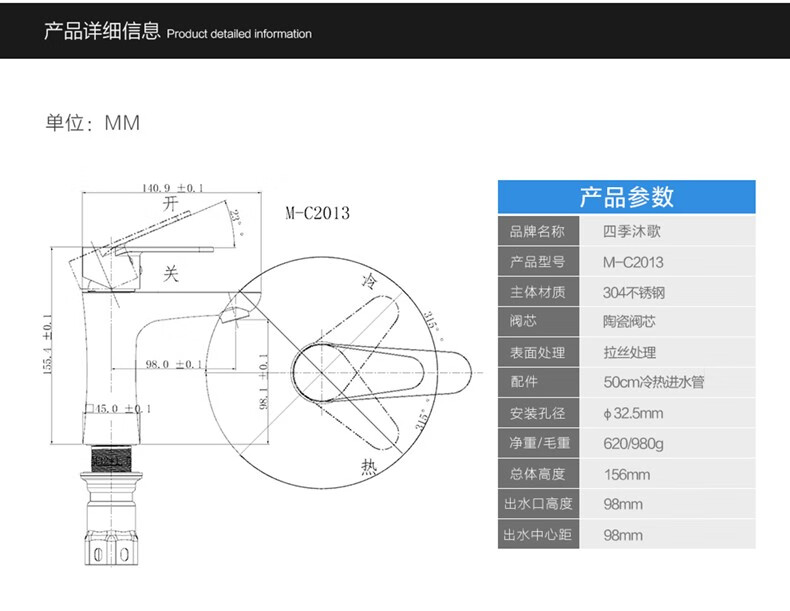This screenshot has width=790, height=611.
Task: Select the 四季沐歌 brand value
Action: [x=632, y=232]
